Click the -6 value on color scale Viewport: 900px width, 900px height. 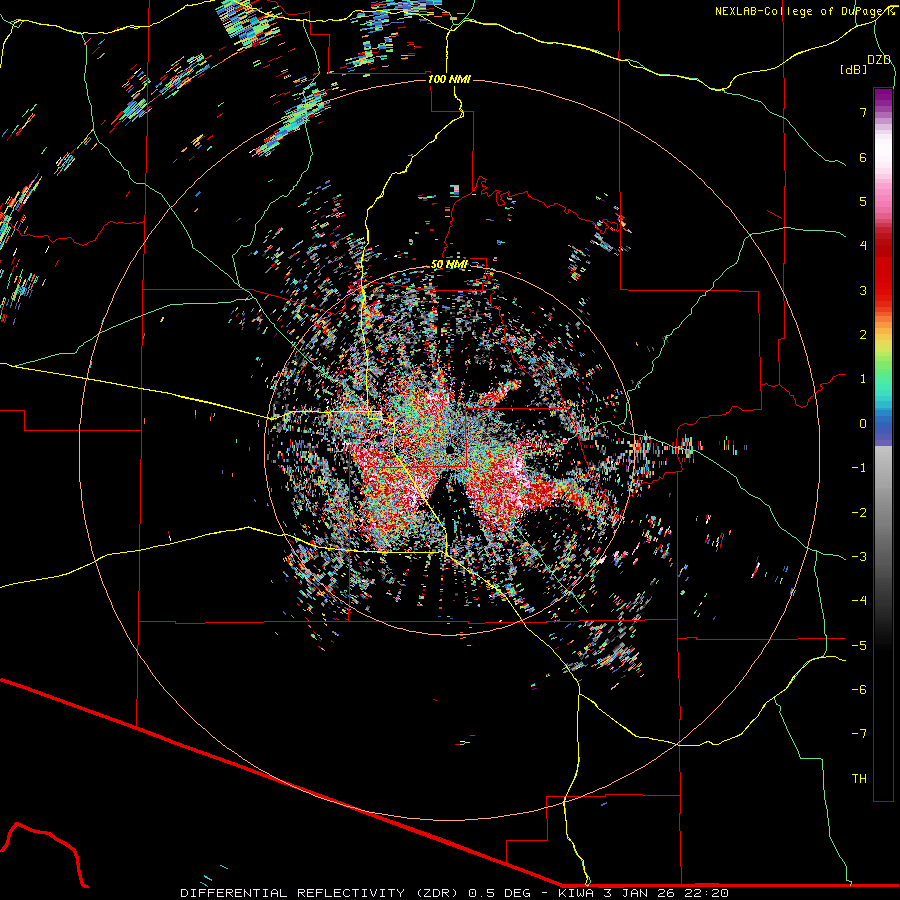[859, 689]
